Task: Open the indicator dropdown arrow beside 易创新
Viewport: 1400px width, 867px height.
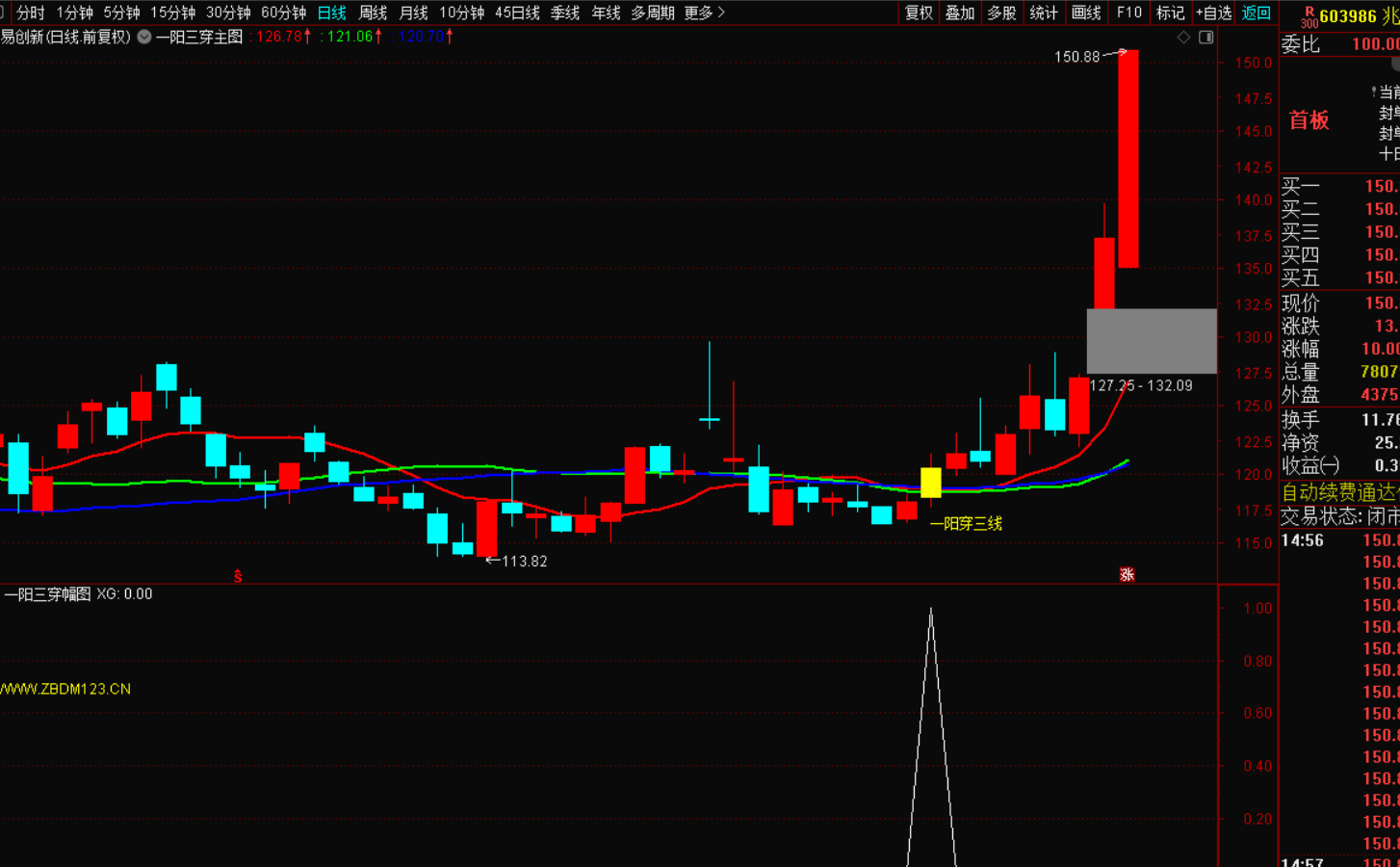Action: coord(144,37)
